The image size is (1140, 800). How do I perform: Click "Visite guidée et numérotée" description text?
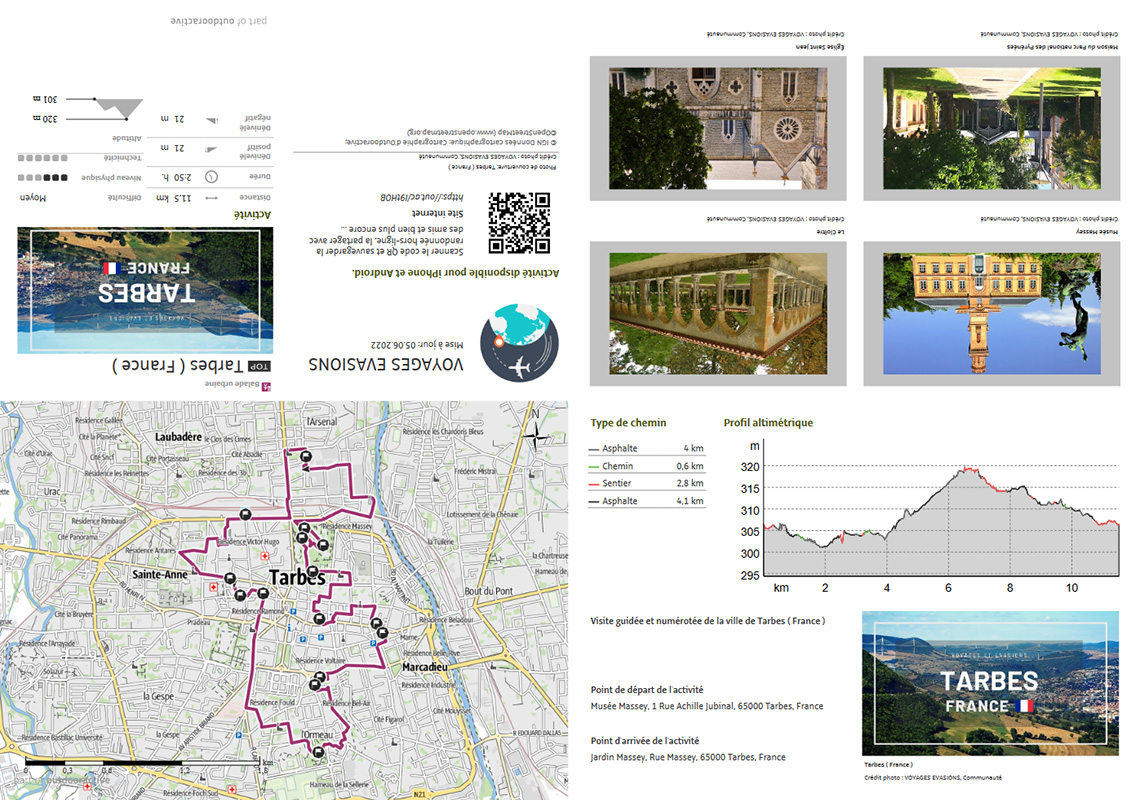click(x=707, y=621)
